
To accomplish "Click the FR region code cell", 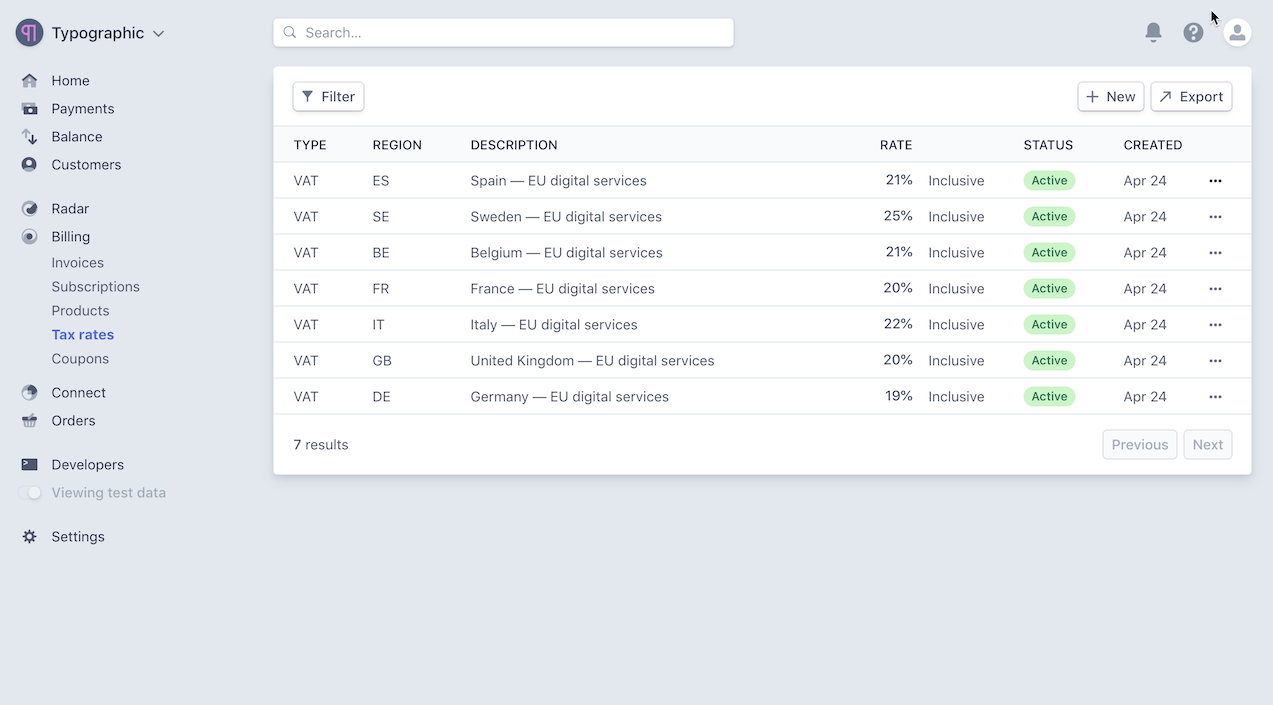I will [x=381, y=289].
